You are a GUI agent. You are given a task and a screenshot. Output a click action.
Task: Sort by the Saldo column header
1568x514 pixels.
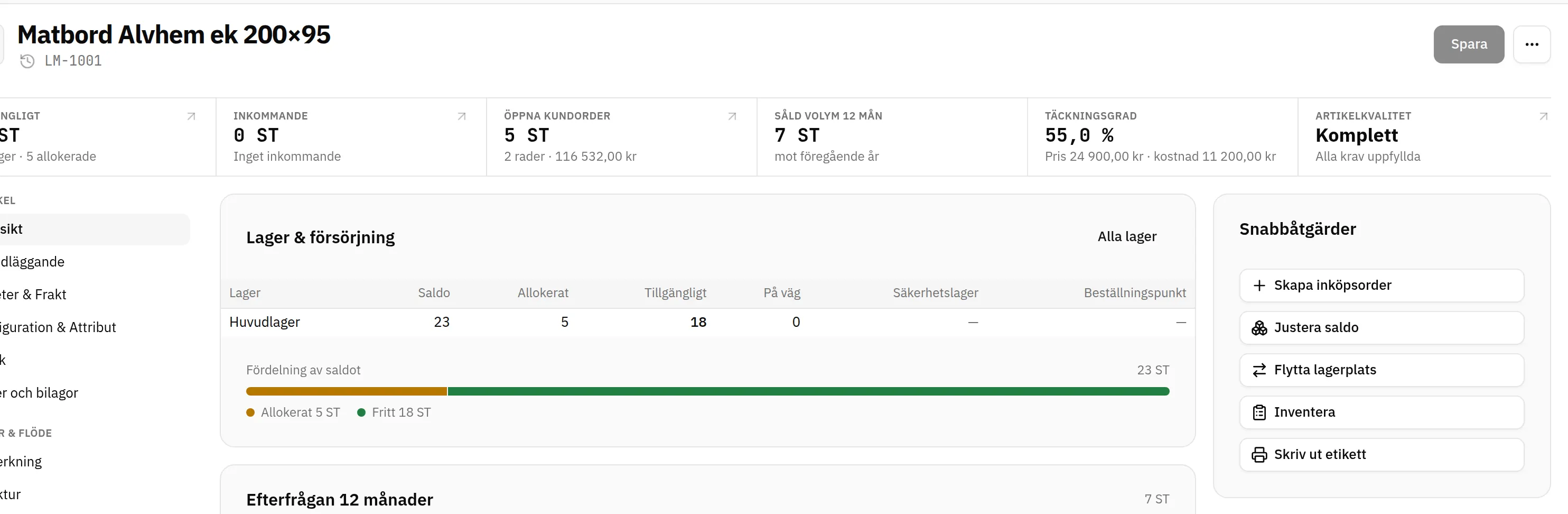(433, 293)
